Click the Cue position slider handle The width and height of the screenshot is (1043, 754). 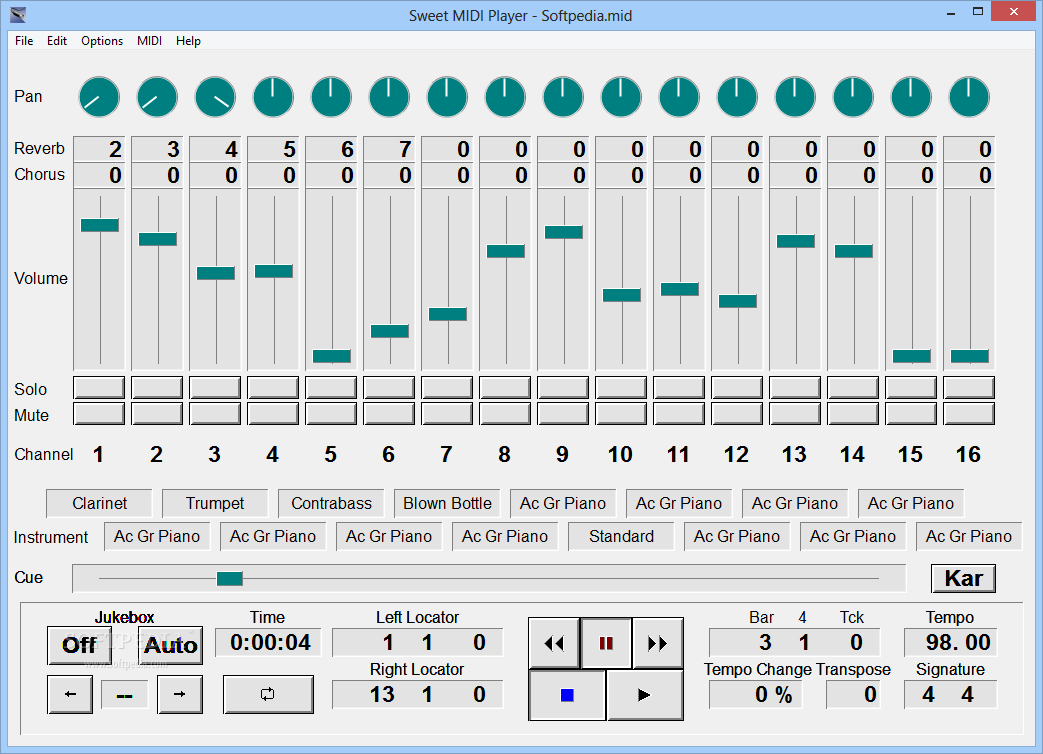click(x=229, y=578)
